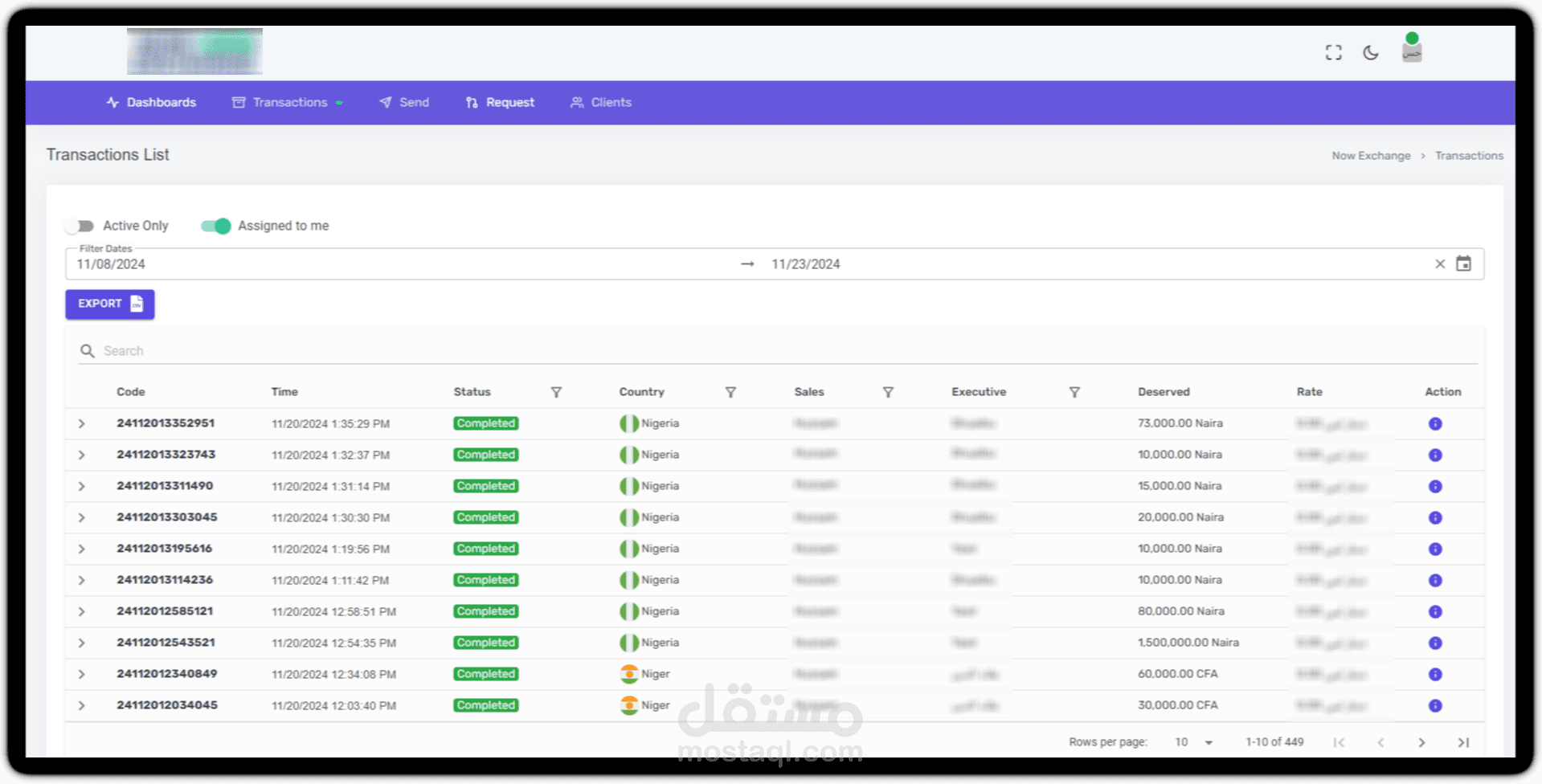The image size is (1542, 784).
Task: Open info action for transaction 24112013311490
Action: coord(1435,486)
